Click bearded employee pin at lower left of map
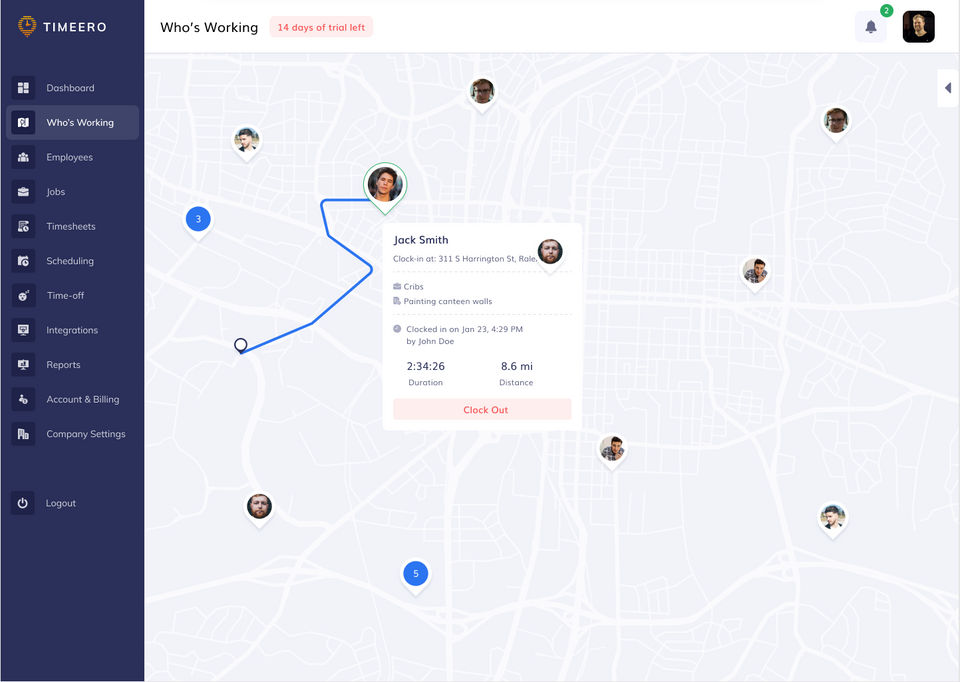The width and height of the screenshot is (960, 682). click(x=259, y=508)
